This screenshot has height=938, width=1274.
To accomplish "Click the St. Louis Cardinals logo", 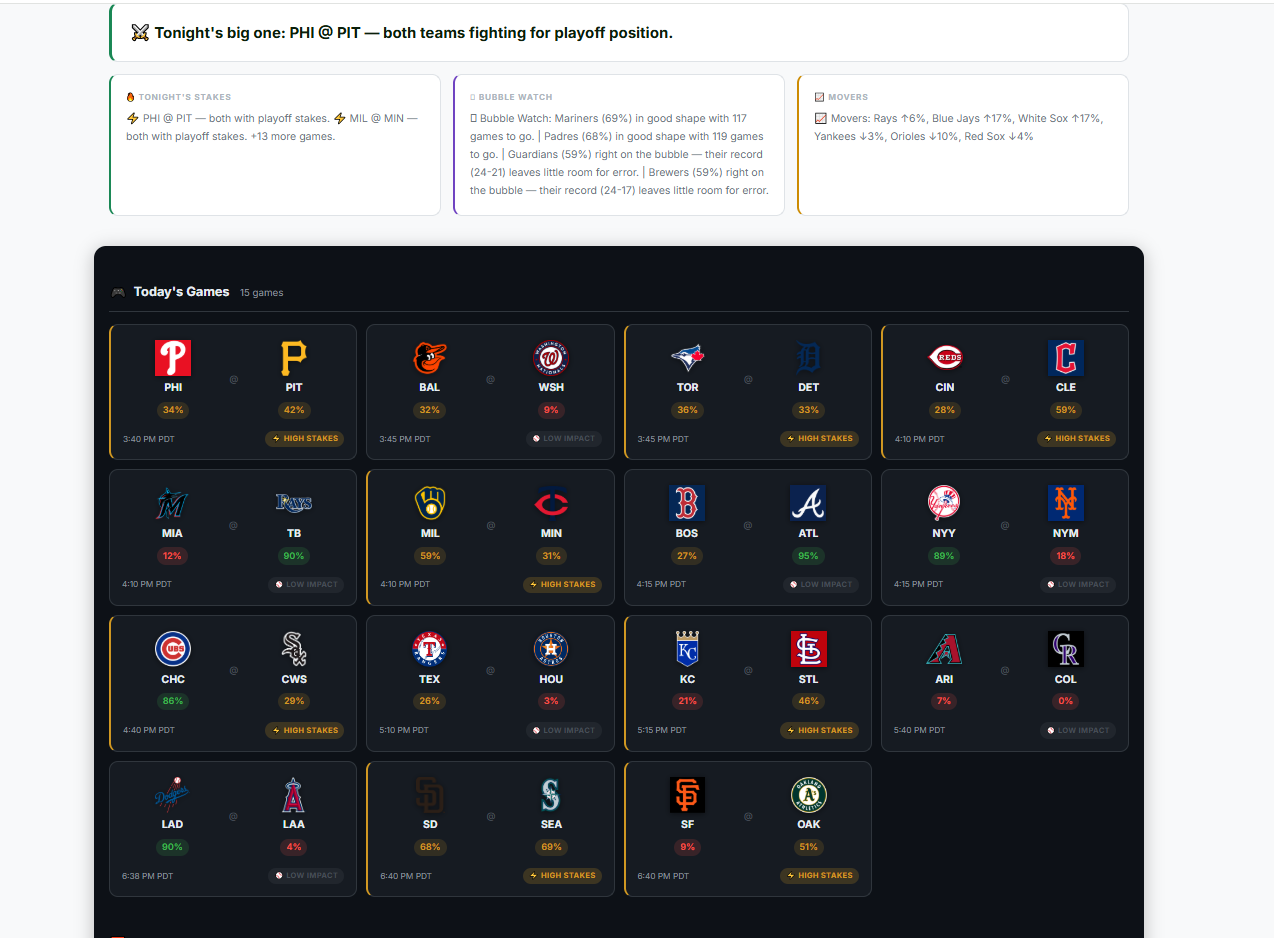I will (809, 650).
